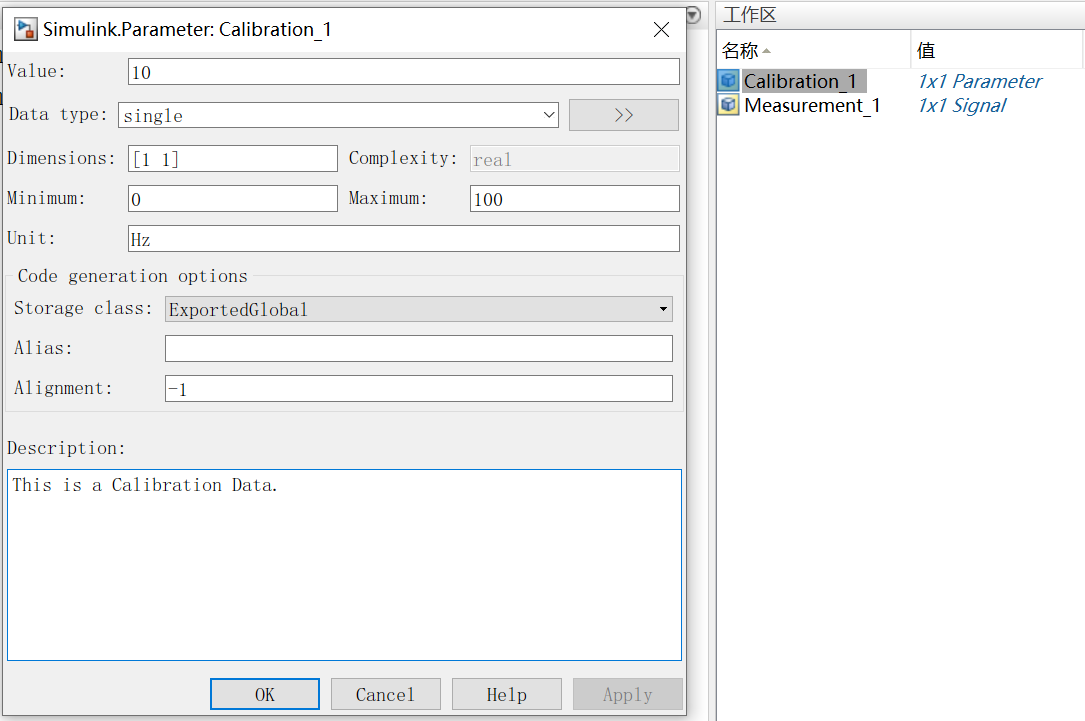The width and height of the screenshot is (1085, 721).
Task: Click the Simulink.Parameter dialog title icon
Action: [x=26, y=29]
